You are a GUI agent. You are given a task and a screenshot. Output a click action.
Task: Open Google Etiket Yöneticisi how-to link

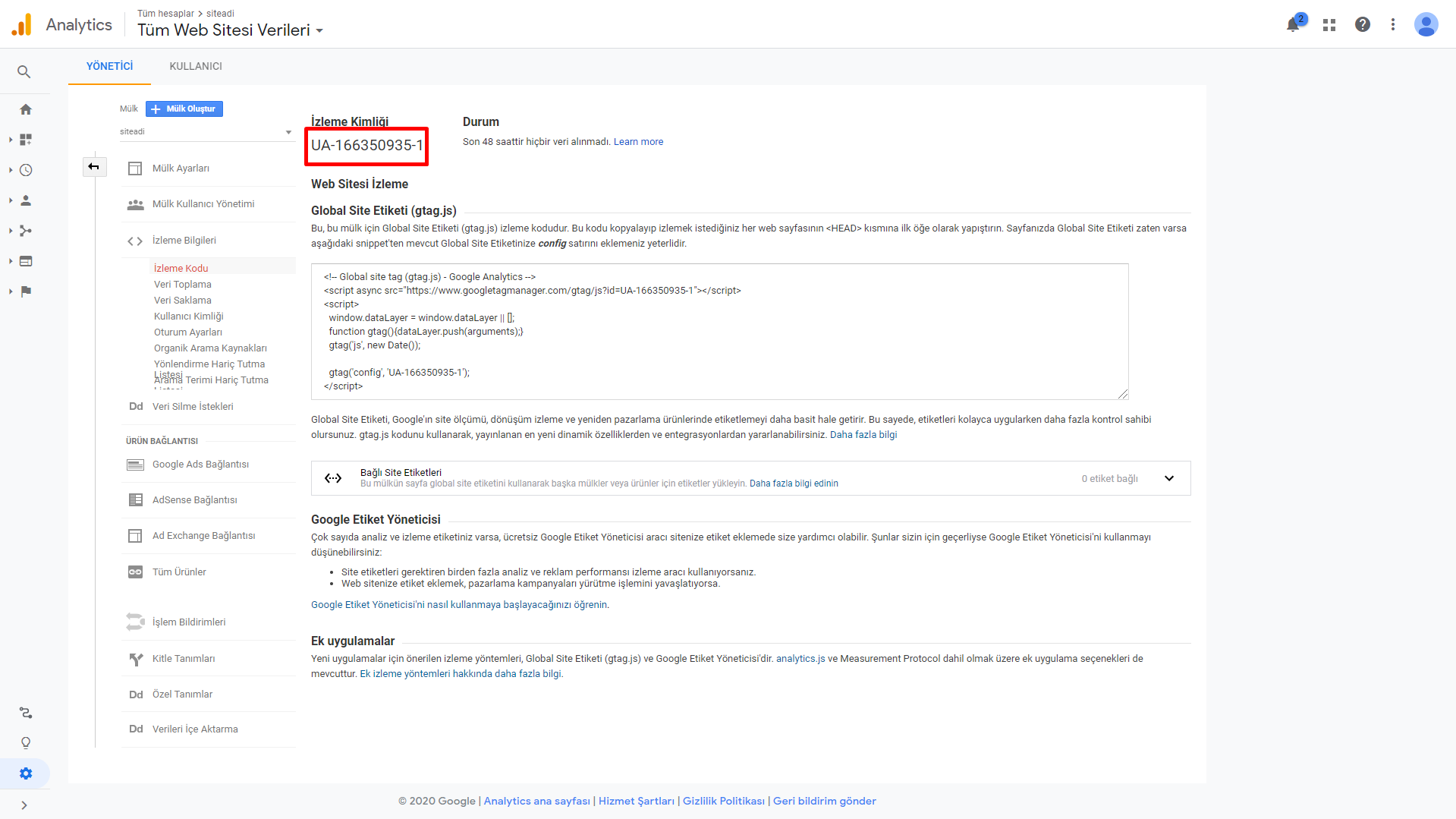click(x=459, y=605)
